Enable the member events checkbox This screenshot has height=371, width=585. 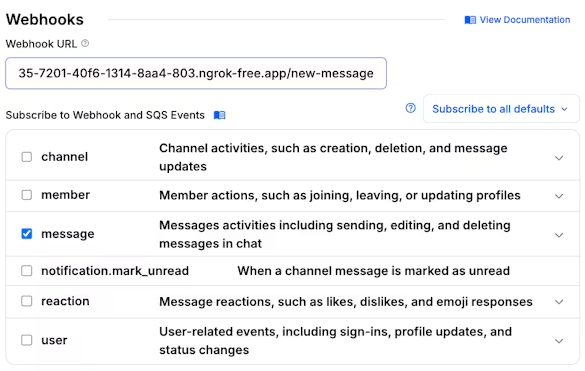coord(26,195)
